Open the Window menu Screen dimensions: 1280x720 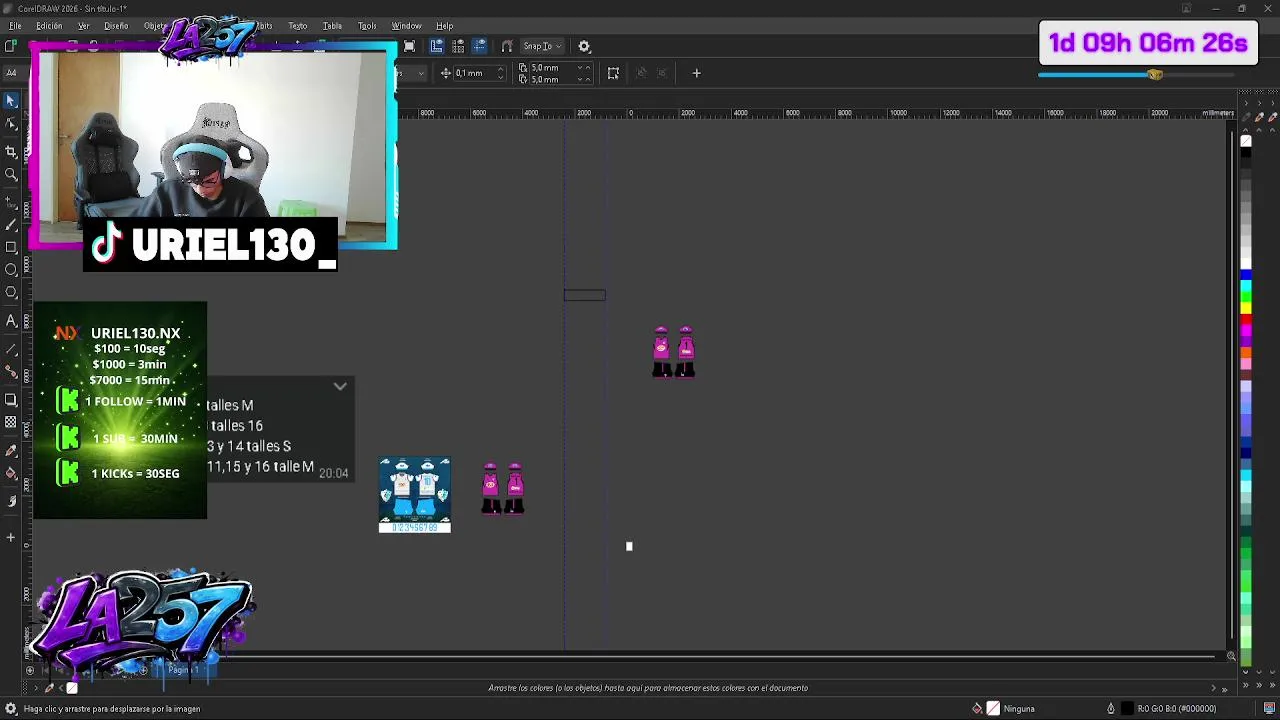(406, 26)
